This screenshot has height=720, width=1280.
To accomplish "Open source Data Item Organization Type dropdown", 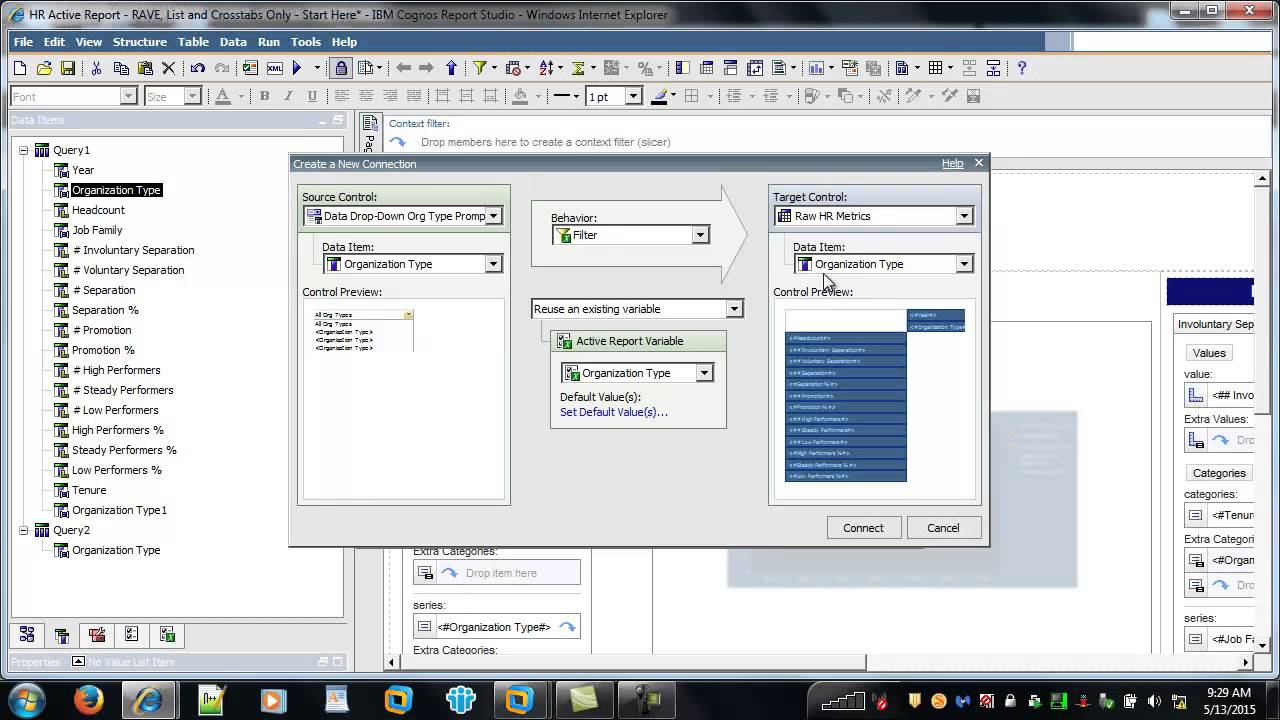I will point(493,264).
